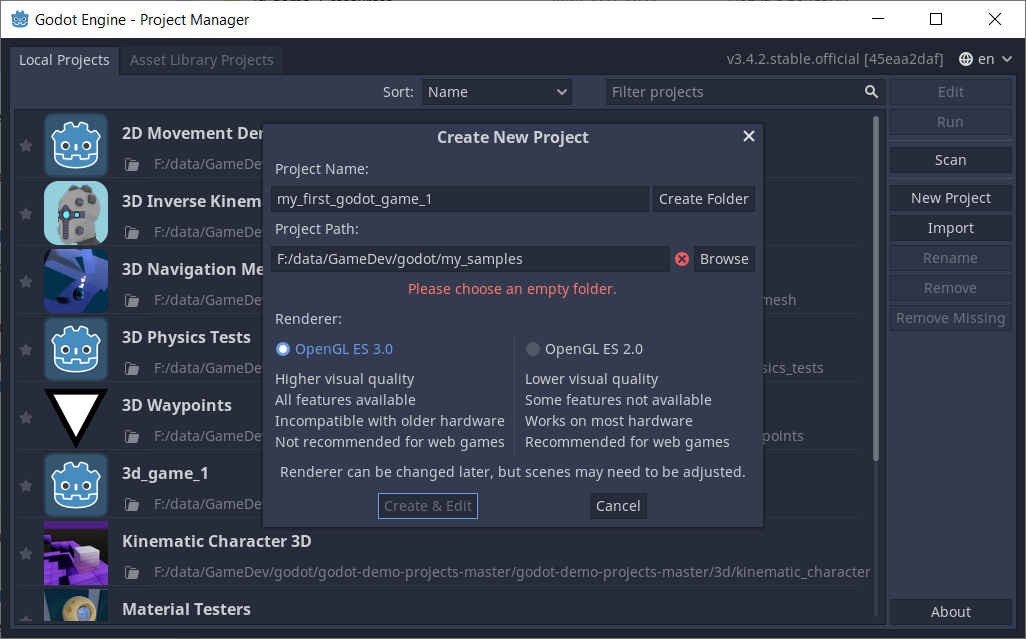Click the Scan button

coord(951,160)
